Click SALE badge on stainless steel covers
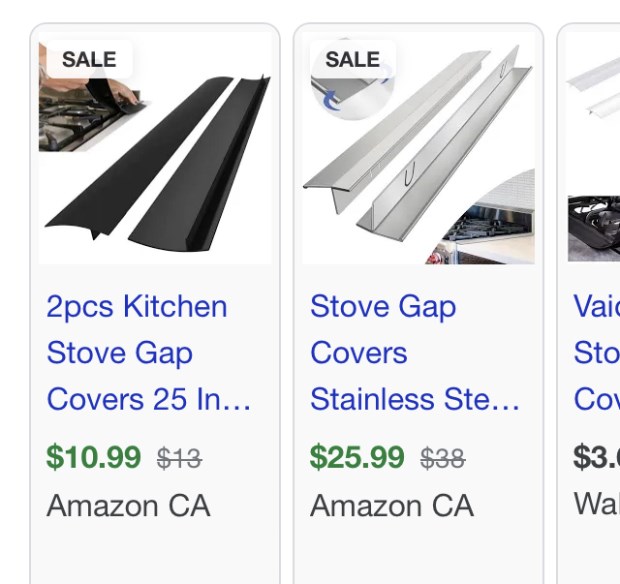Screen dimensions: 620x584 353,59
